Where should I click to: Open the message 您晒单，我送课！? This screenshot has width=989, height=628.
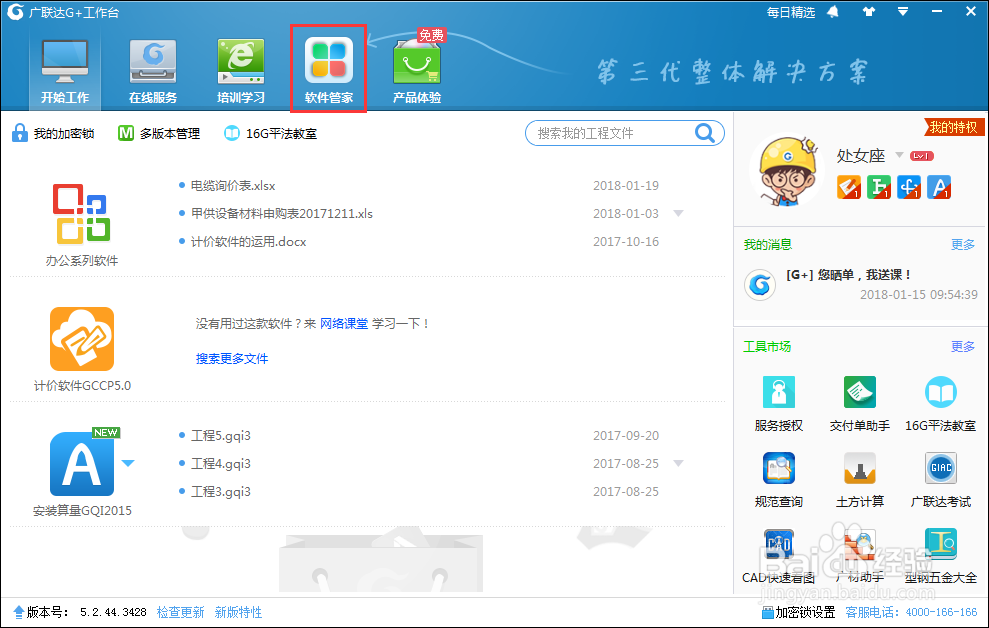(849, 275)
